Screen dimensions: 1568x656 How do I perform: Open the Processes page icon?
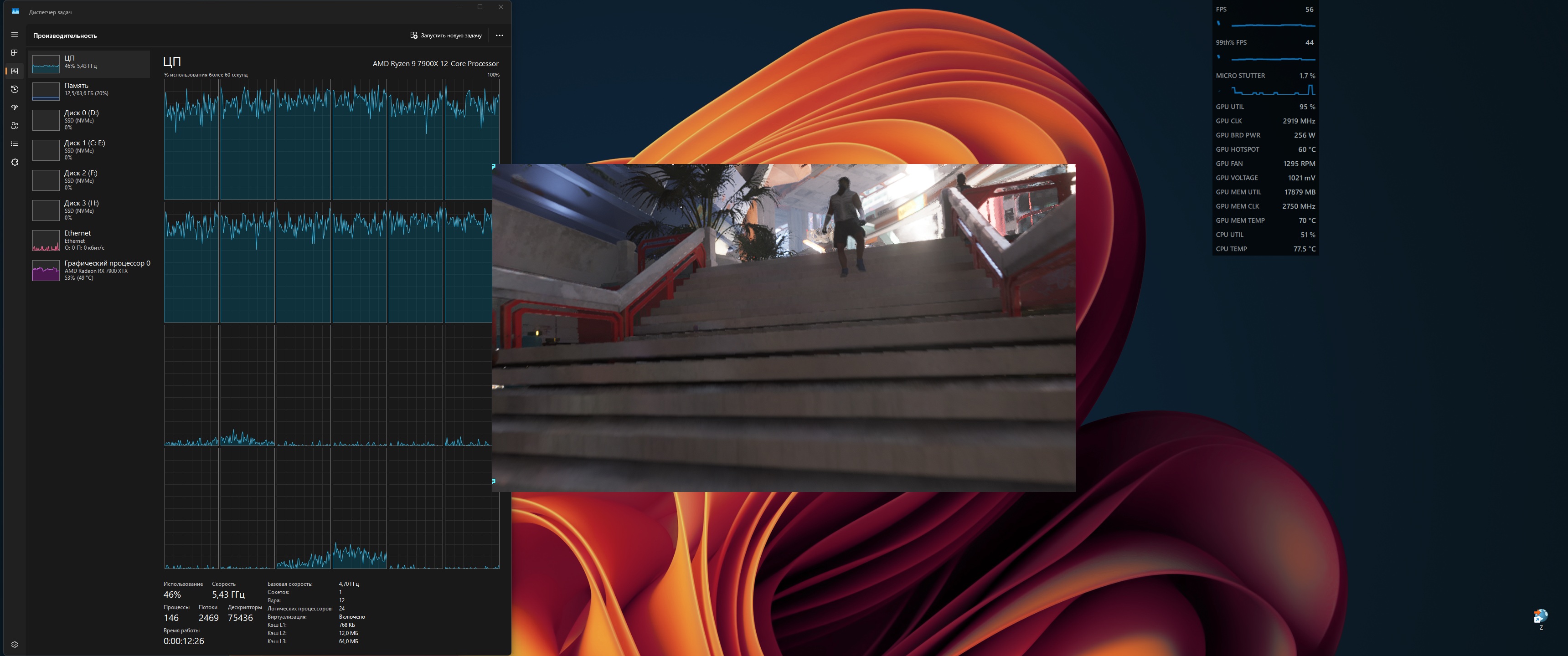click(x=15, y=53)
